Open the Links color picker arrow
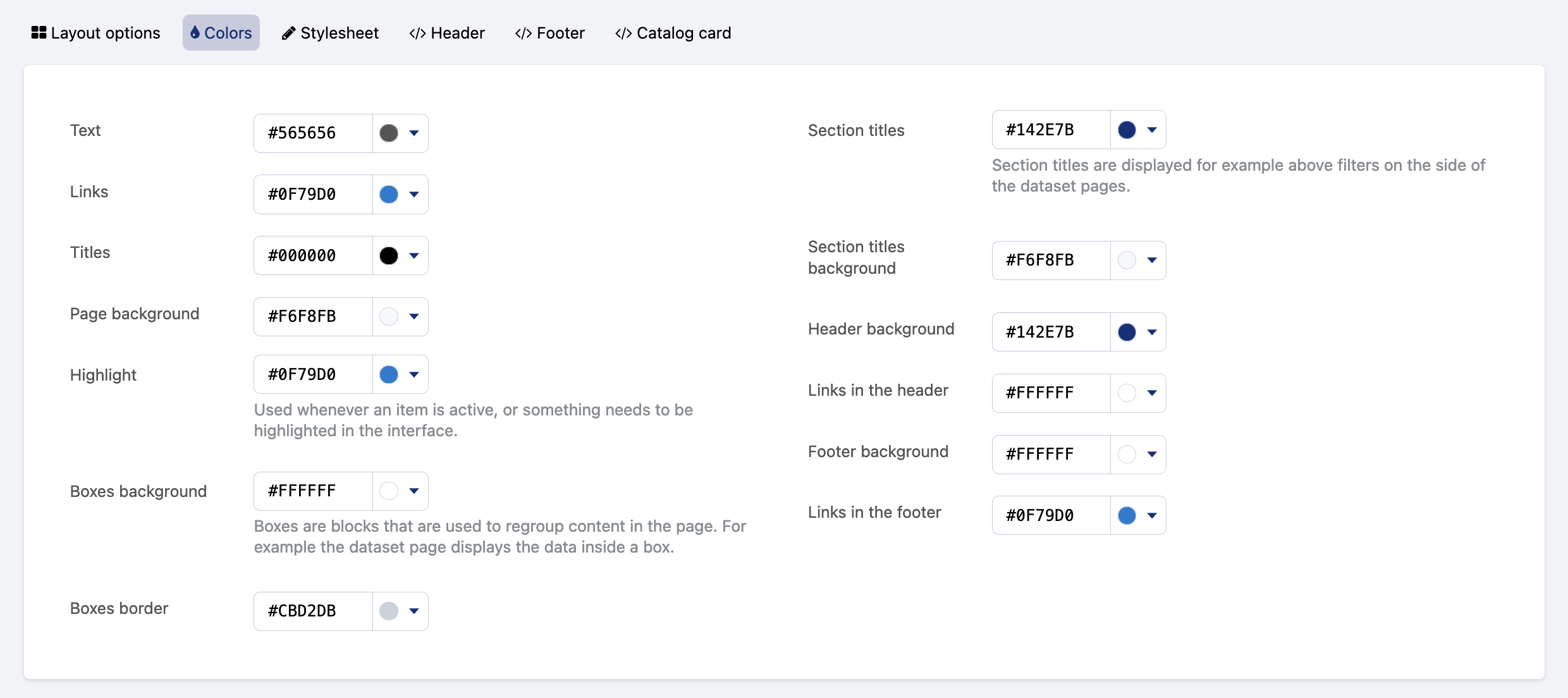Screen dimensions: 1568x698 414,195
